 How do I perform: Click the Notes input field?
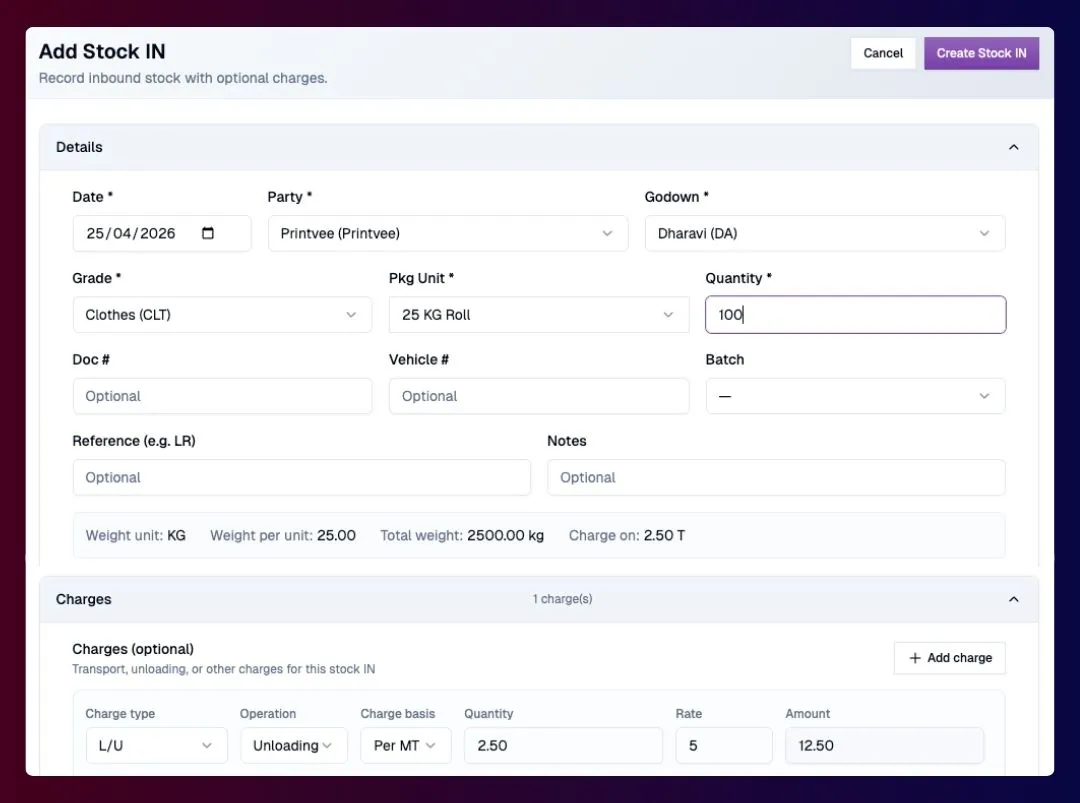point(776,477)
